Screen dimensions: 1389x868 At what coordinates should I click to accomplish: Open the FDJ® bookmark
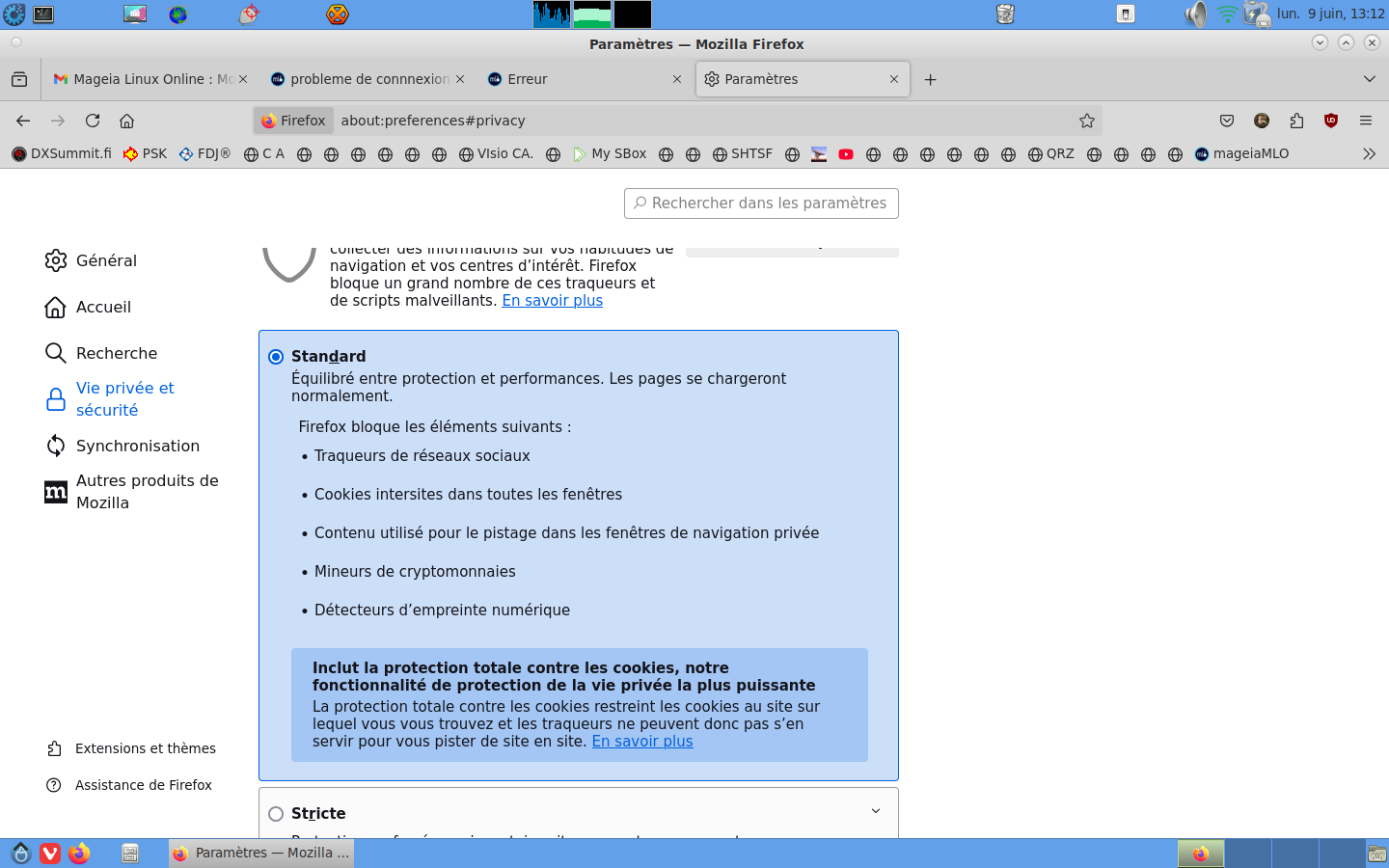coord(204,154)
